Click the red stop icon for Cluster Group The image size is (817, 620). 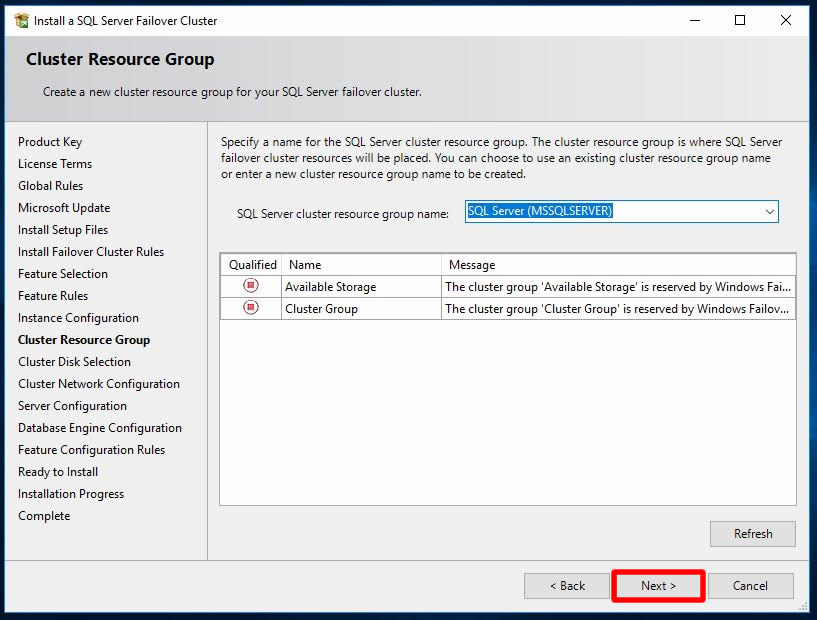coord(251,308)
